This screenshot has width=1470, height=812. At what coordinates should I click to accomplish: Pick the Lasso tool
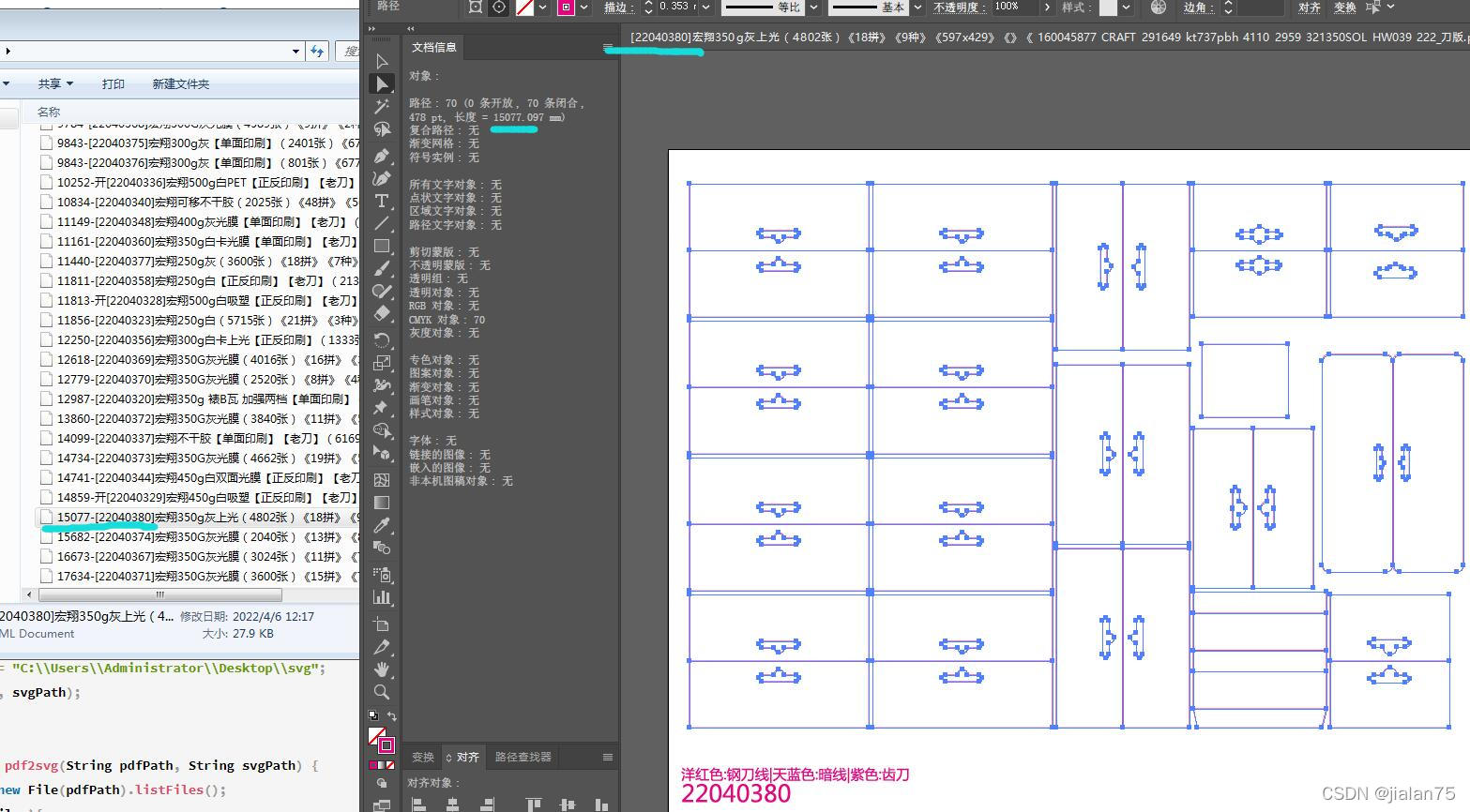(x=382, y=129)
